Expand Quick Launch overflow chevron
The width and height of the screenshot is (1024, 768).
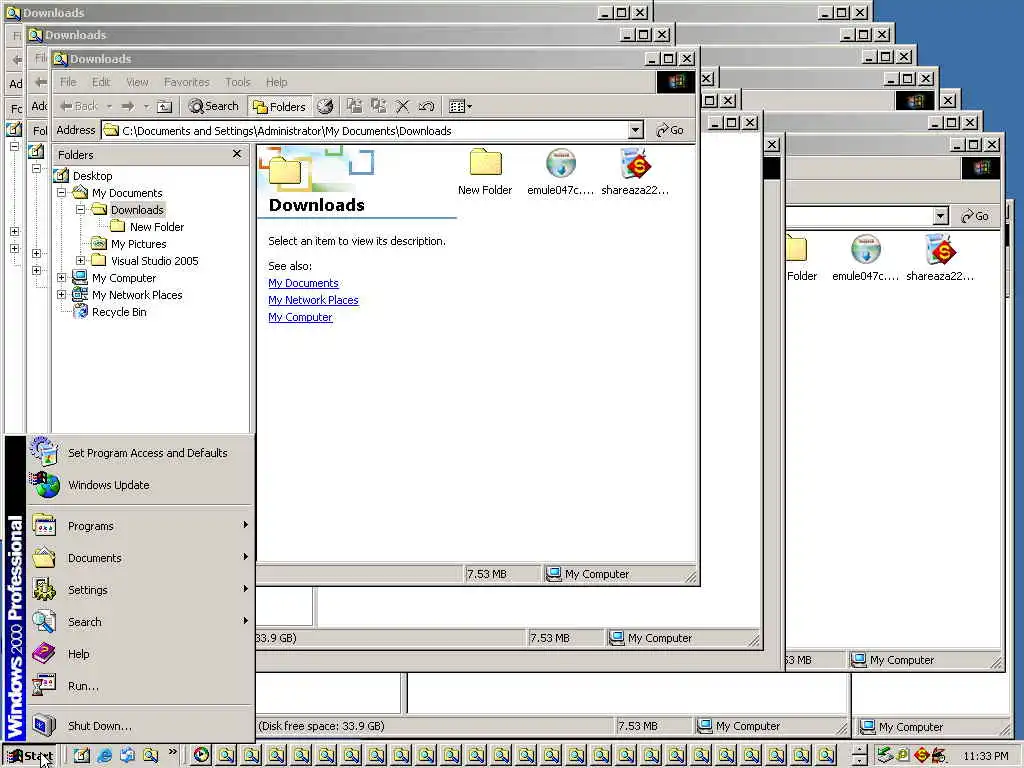[172, 752]
